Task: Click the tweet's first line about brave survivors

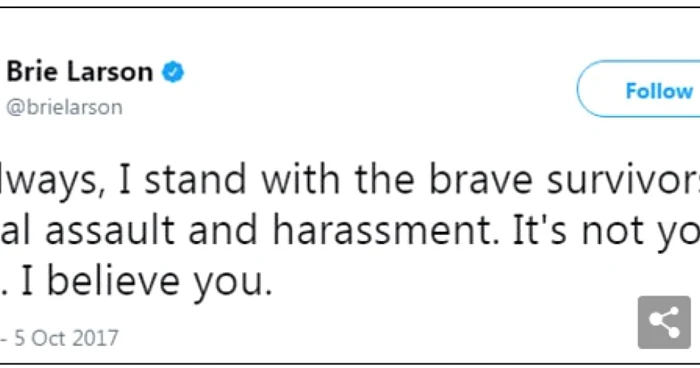Action: pyautogui.click(x=350, y=180)
